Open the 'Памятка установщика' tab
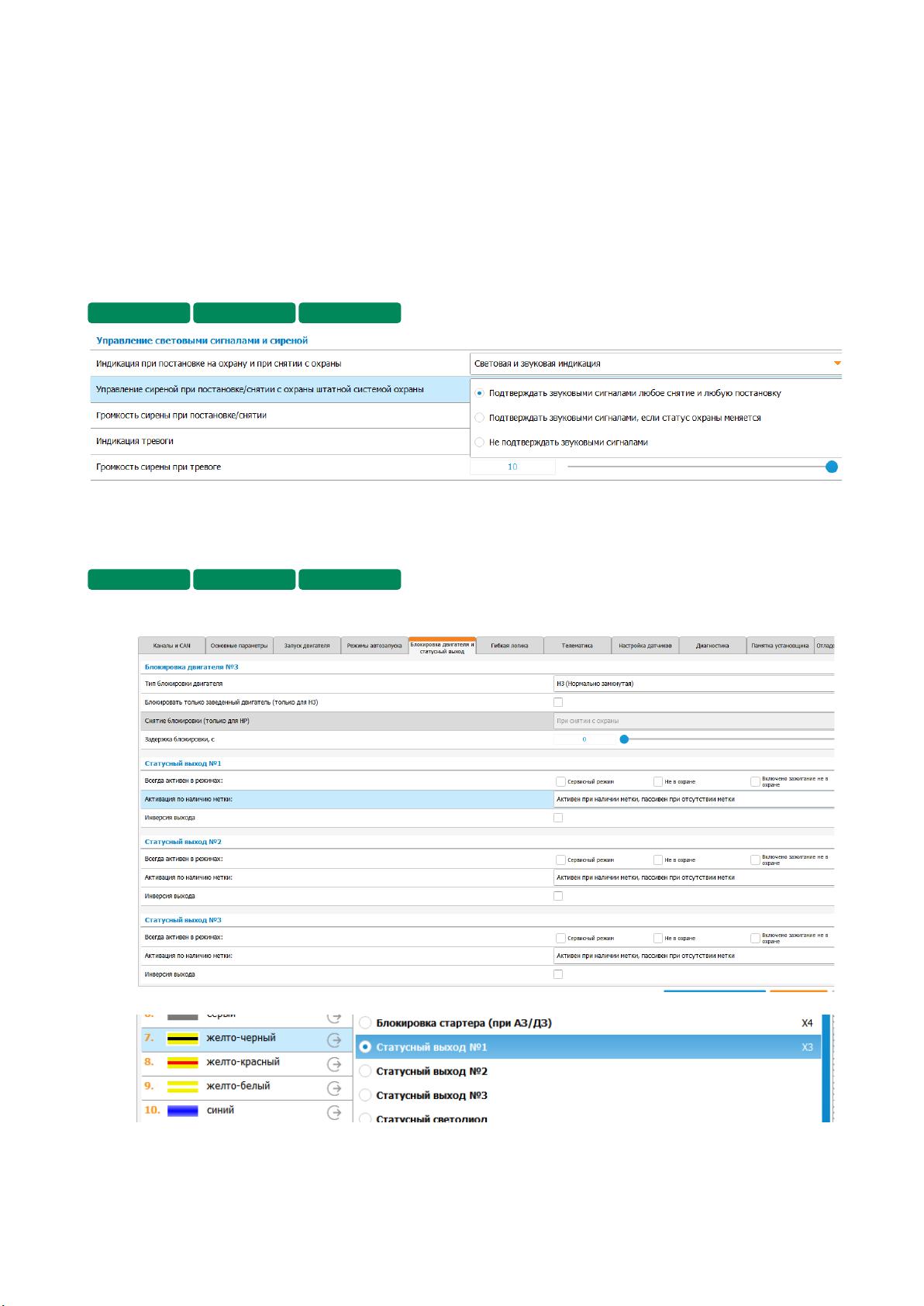924x1306 pixels. pyautogui.click(x=780, y=646)
